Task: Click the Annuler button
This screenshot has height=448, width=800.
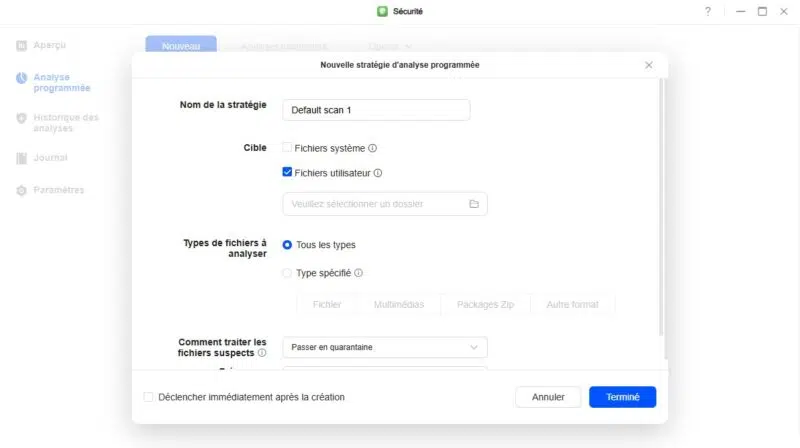Action: (548, 397)
